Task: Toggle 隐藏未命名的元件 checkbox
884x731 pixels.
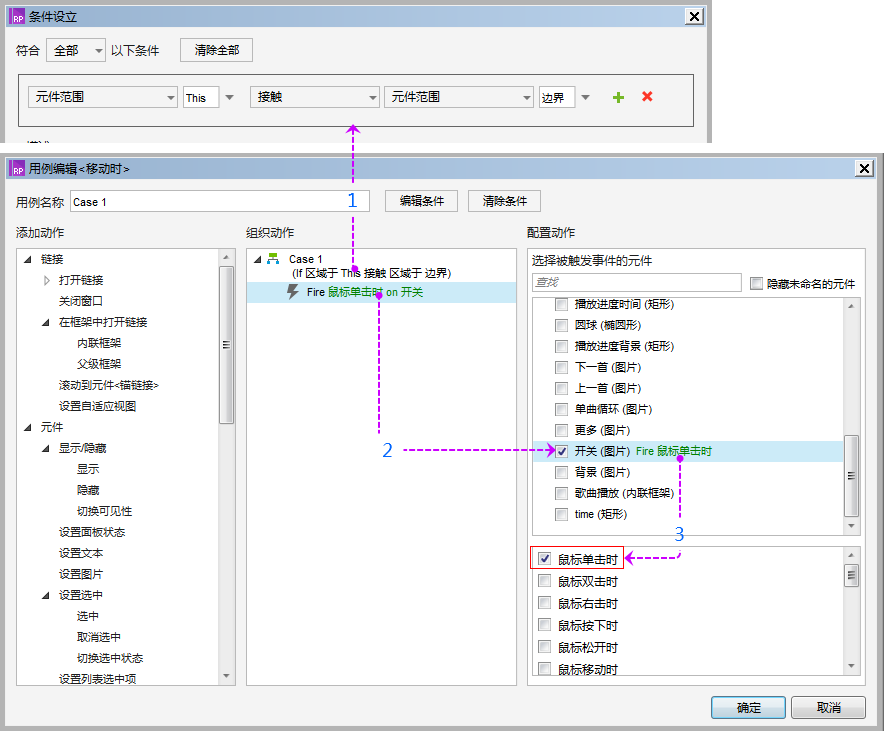Action: click(x=757, y=283)
